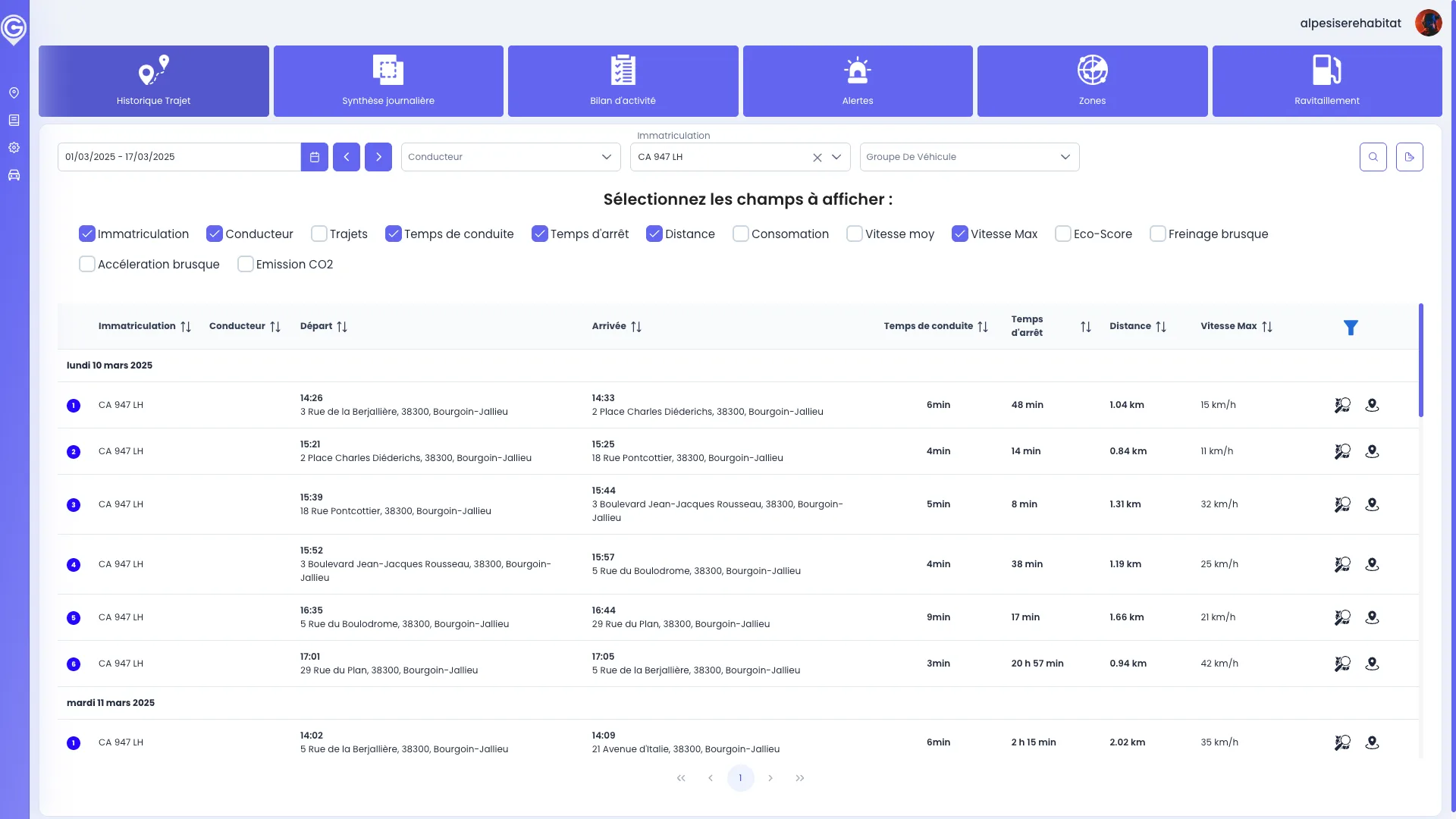Open the Alertes tab
The height and width of the screenshot is (819, 1456).
pos(857,81)
